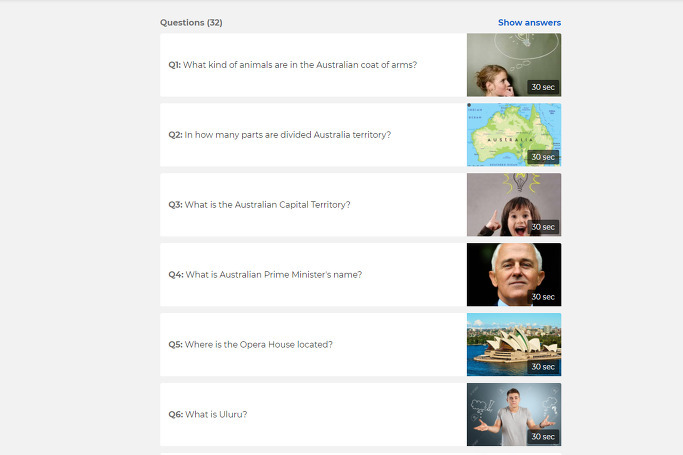Open Q2 about divided Australia territory
Image resolution: width=683 pixels, height=455 pixels.
tap(313, 135)
